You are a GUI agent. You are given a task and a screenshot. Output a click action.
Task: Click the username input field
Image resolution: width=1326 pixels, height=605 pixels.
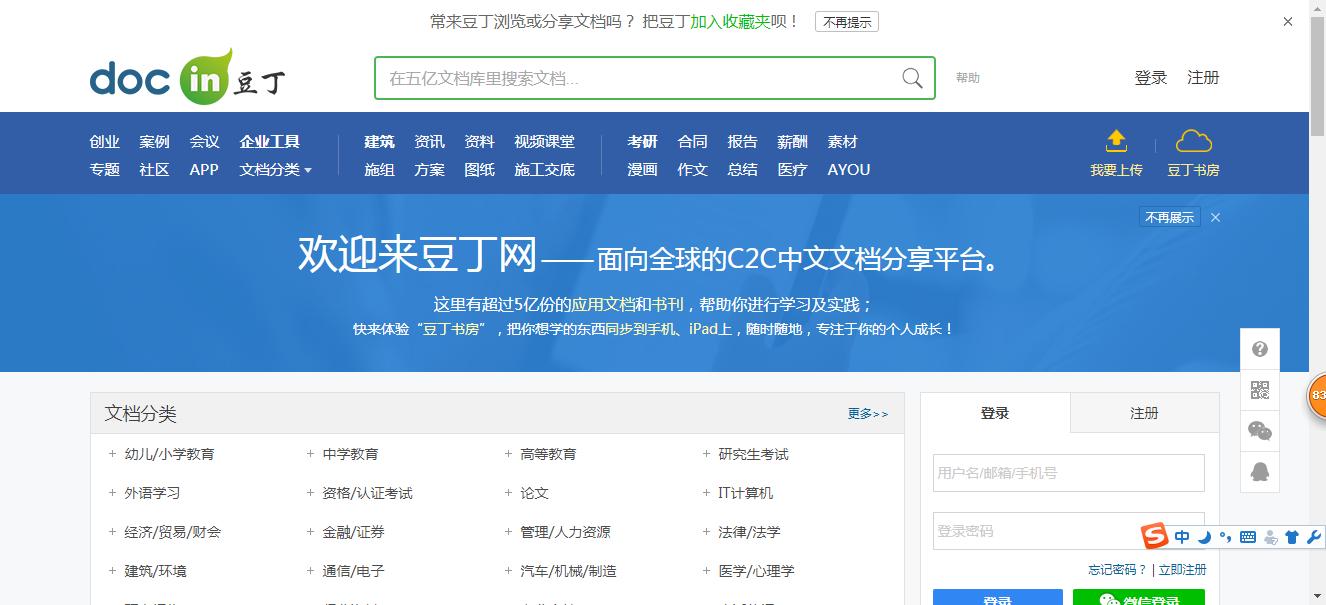click(x=1067, y=472)
